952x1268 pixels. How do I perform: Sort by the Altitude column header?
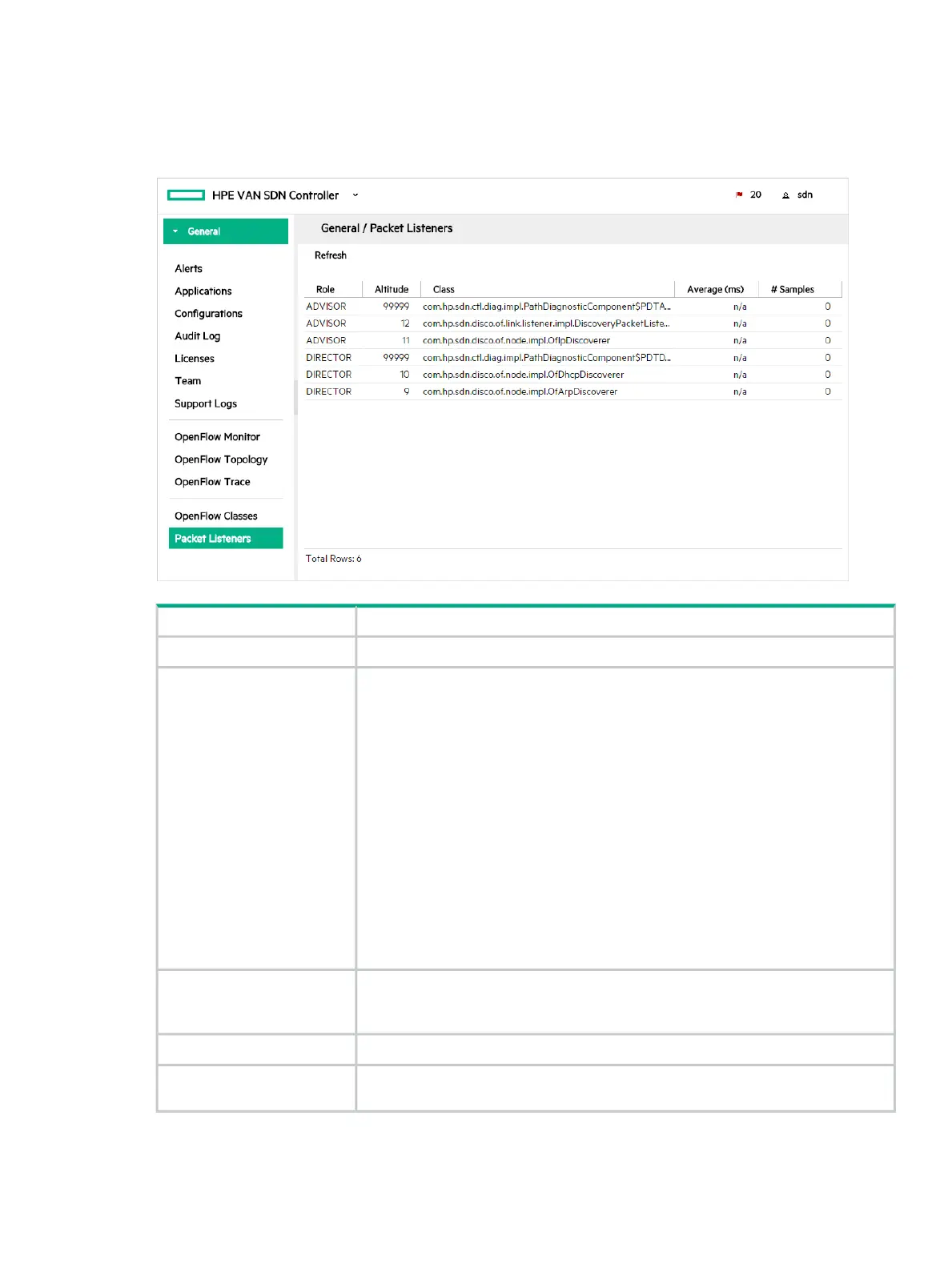(x=392, y=290)
